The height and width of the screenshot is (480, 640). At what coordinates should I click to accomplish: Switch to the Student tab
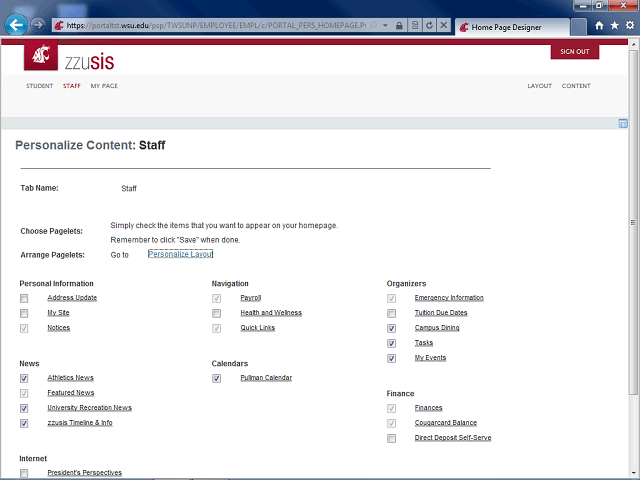[x=39, y=86]
